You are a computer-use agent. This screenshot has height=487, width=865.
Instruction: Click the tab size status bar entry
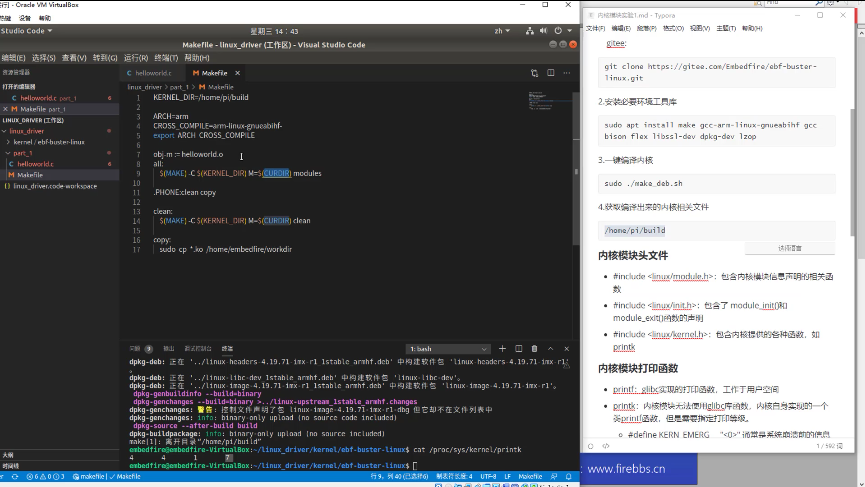[454, 477]
